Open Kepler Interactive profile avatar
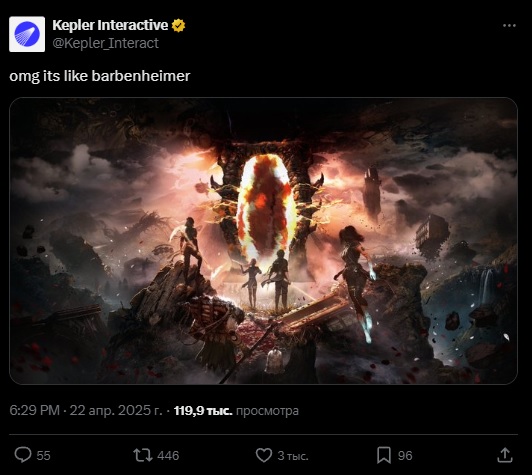 click(27, 34)
